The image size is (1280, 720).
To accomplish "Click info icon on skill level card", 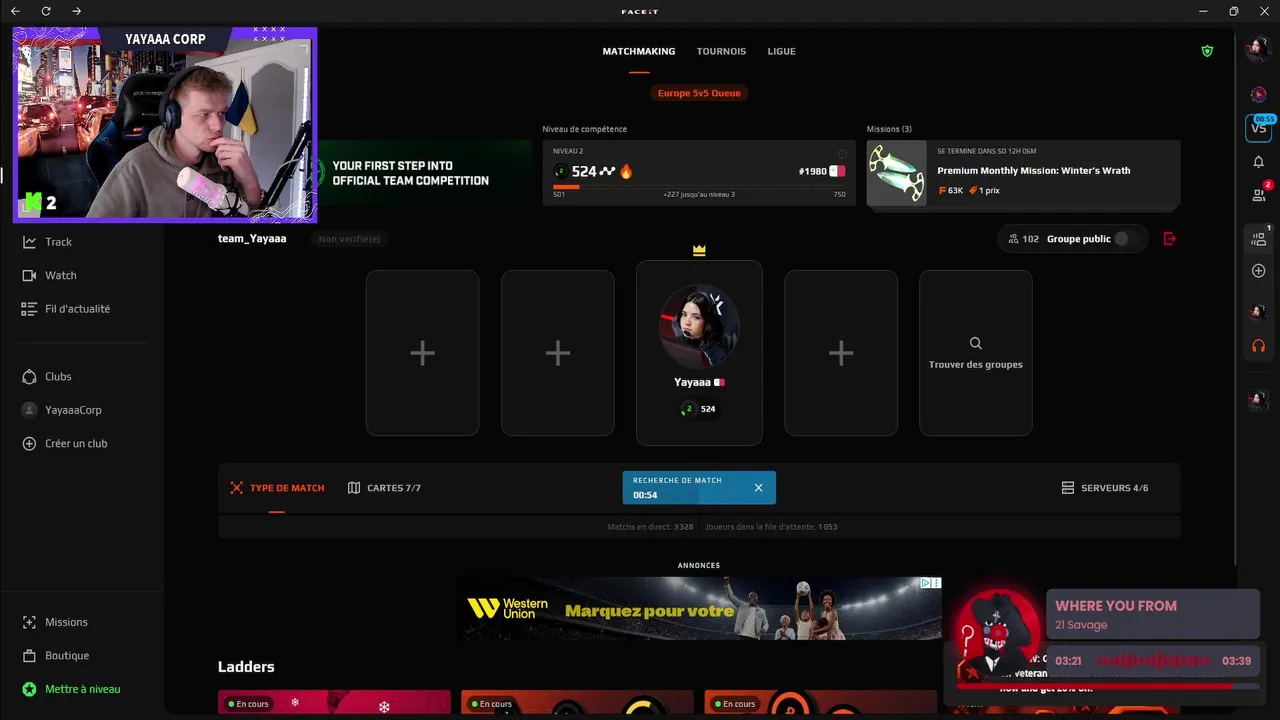I will point(842,154).
